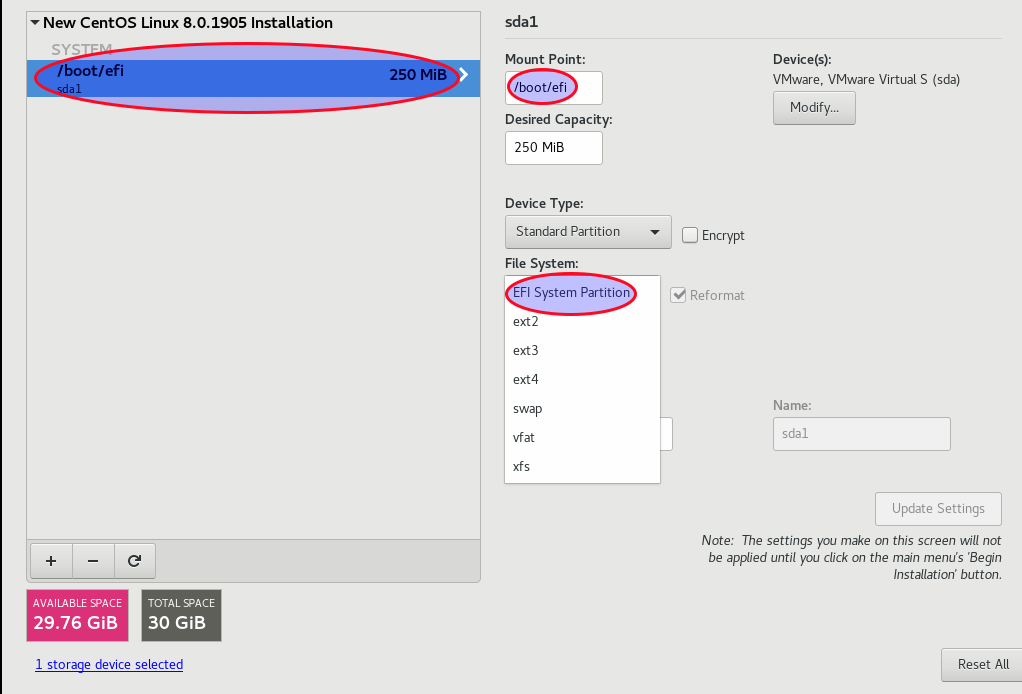The height and width of the screenshot is (694, 1022).
Task: Choose ext3 file system option
Action: point(526,351)
